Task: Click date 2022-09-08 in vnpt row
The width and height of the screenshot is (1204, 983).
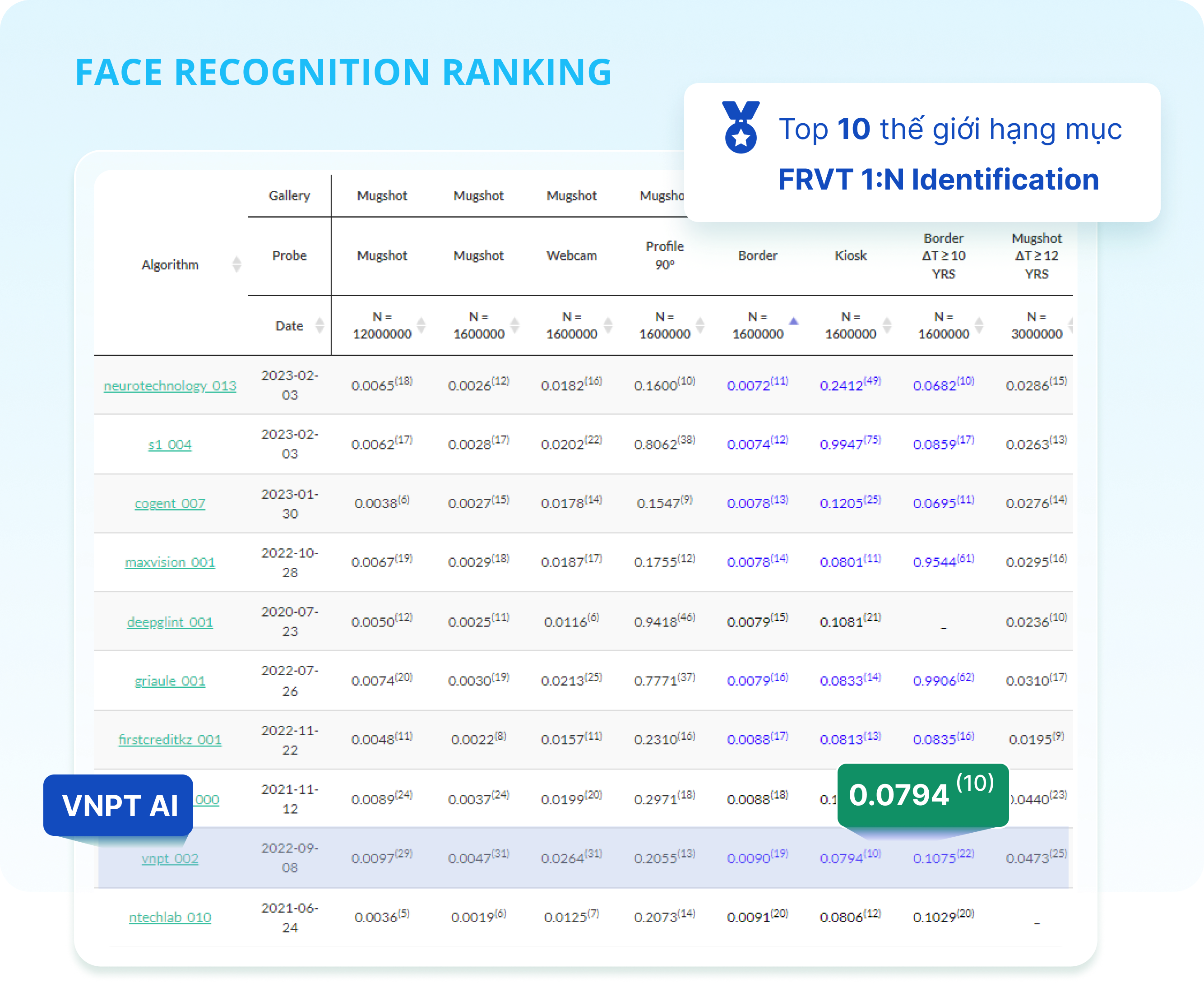Action: (x=290, y=857)
